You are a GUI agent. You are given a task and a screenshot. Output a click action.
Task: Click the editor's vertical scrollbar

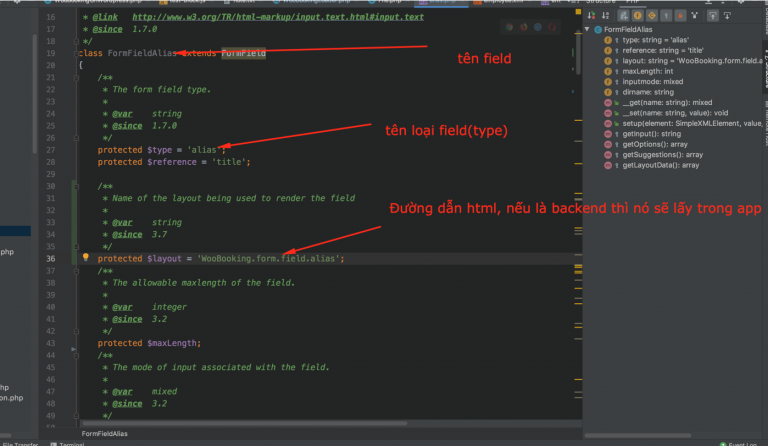576,200
